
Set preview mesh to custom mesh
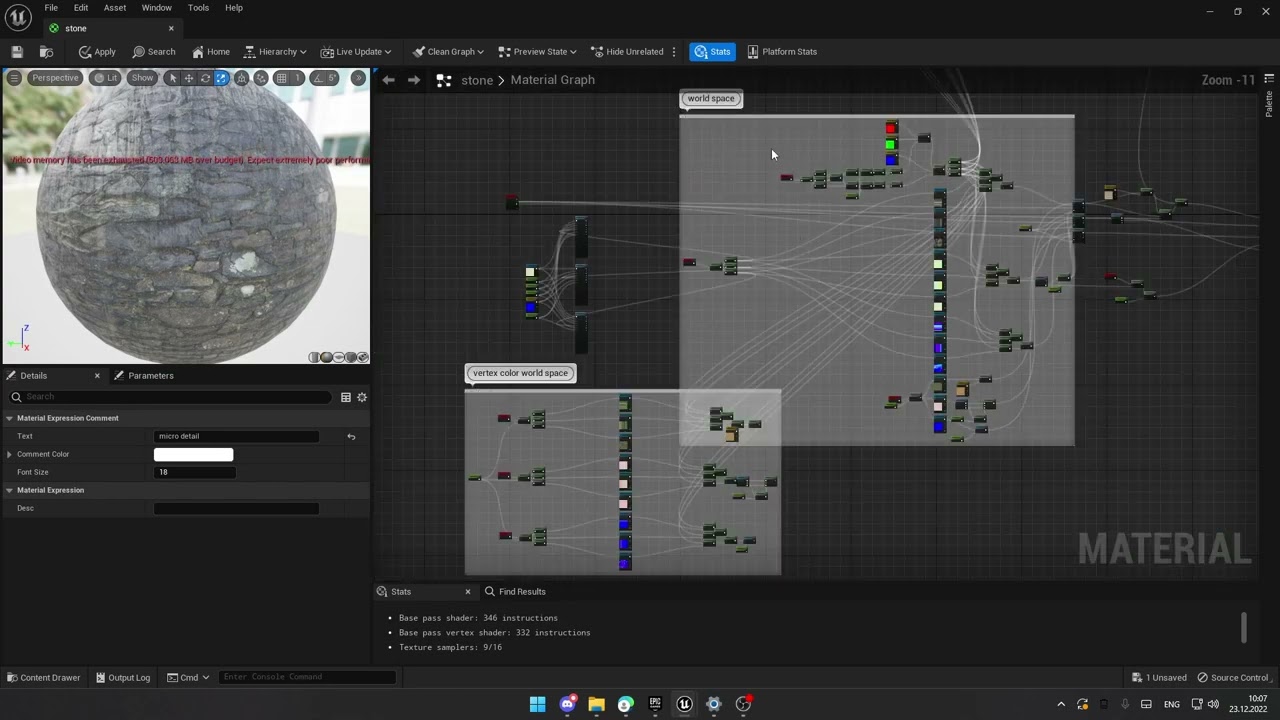(x=362, y=357)
